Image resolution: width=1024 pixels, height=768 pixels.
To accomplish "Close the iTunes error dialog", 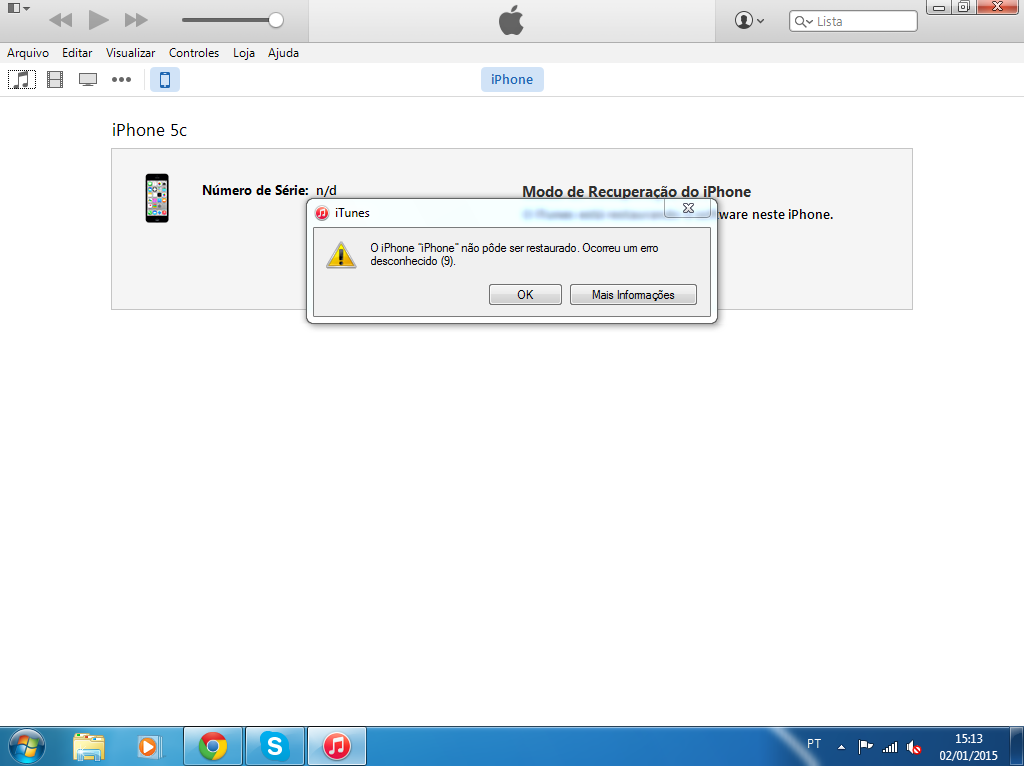I will tap(688, 208).
